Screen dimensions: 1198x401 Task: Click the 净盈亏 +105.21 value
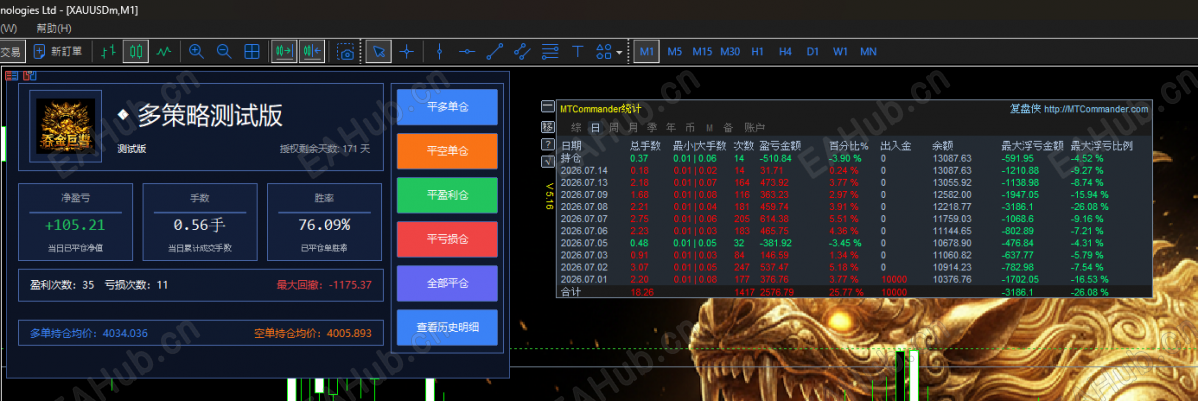[75, 225]
